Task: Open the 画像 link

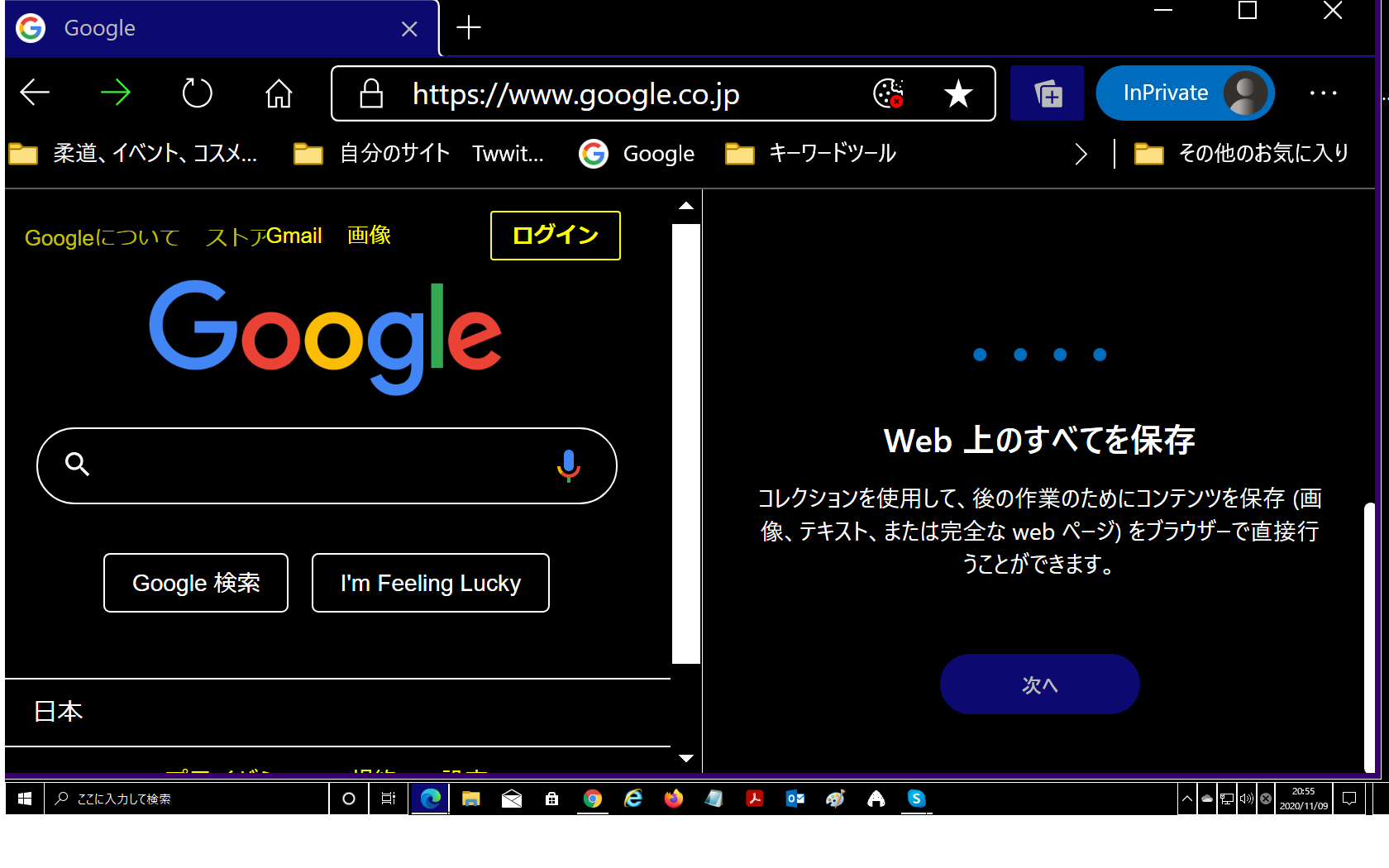Action: [x=369, y=236]
